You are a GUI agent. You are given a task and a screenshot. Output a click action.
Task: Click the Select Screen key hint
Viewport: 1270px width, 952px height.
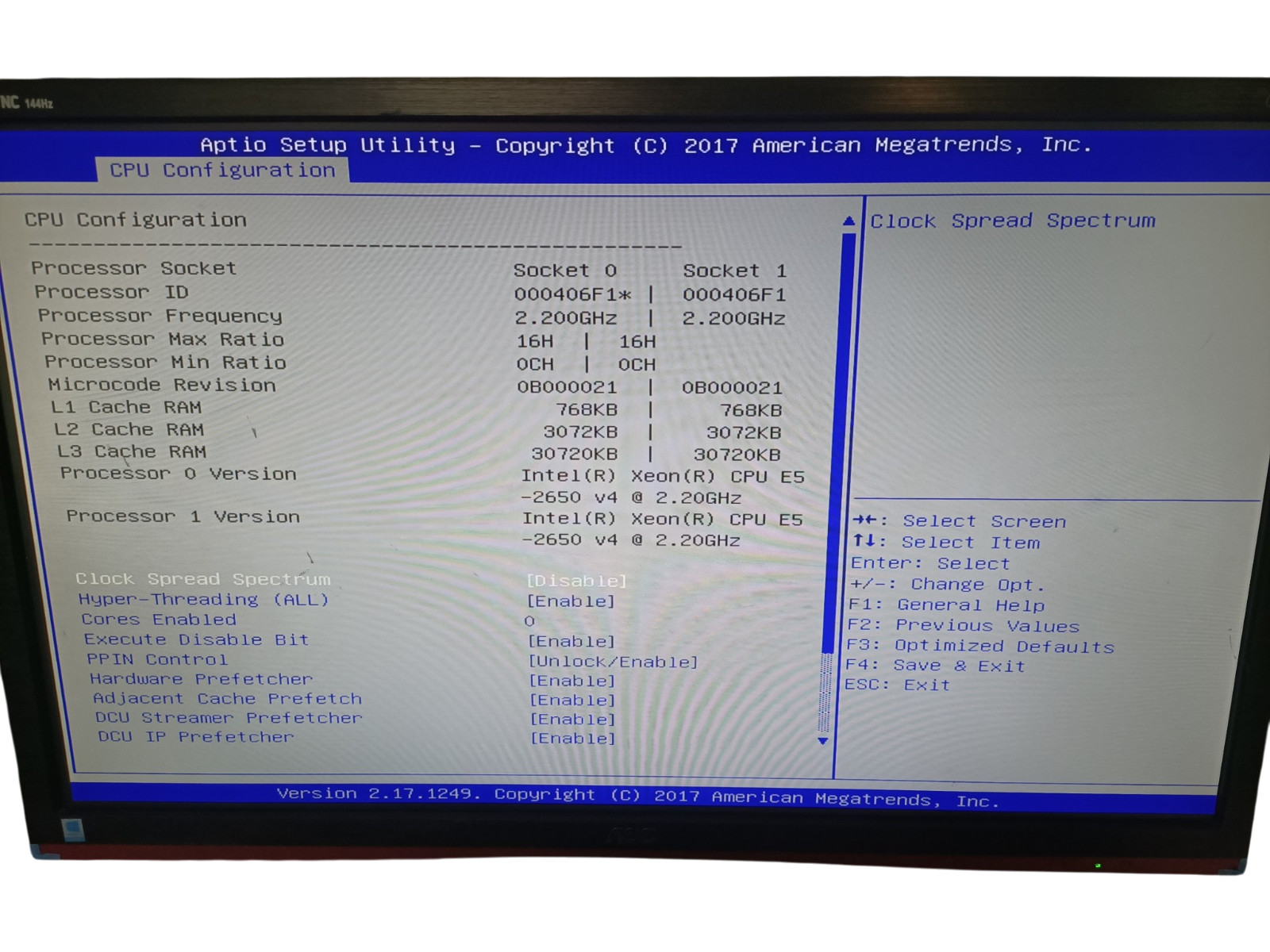[x=960, y=521]
